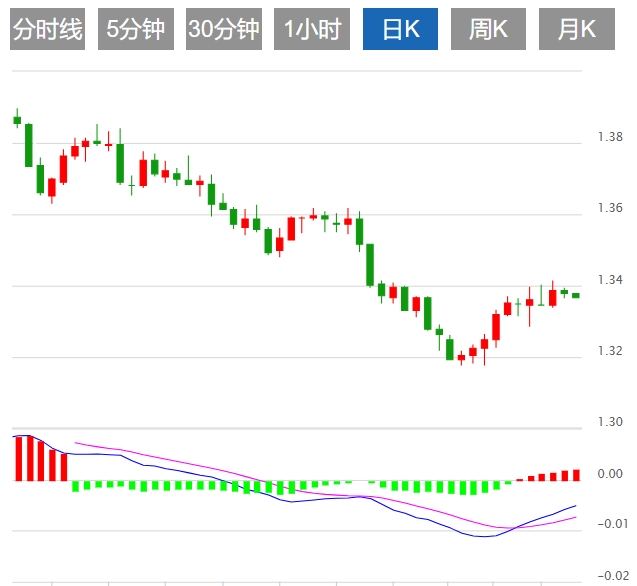Select the long green candle falling toward 1.34
637x586 pixels.
point(370,265)
